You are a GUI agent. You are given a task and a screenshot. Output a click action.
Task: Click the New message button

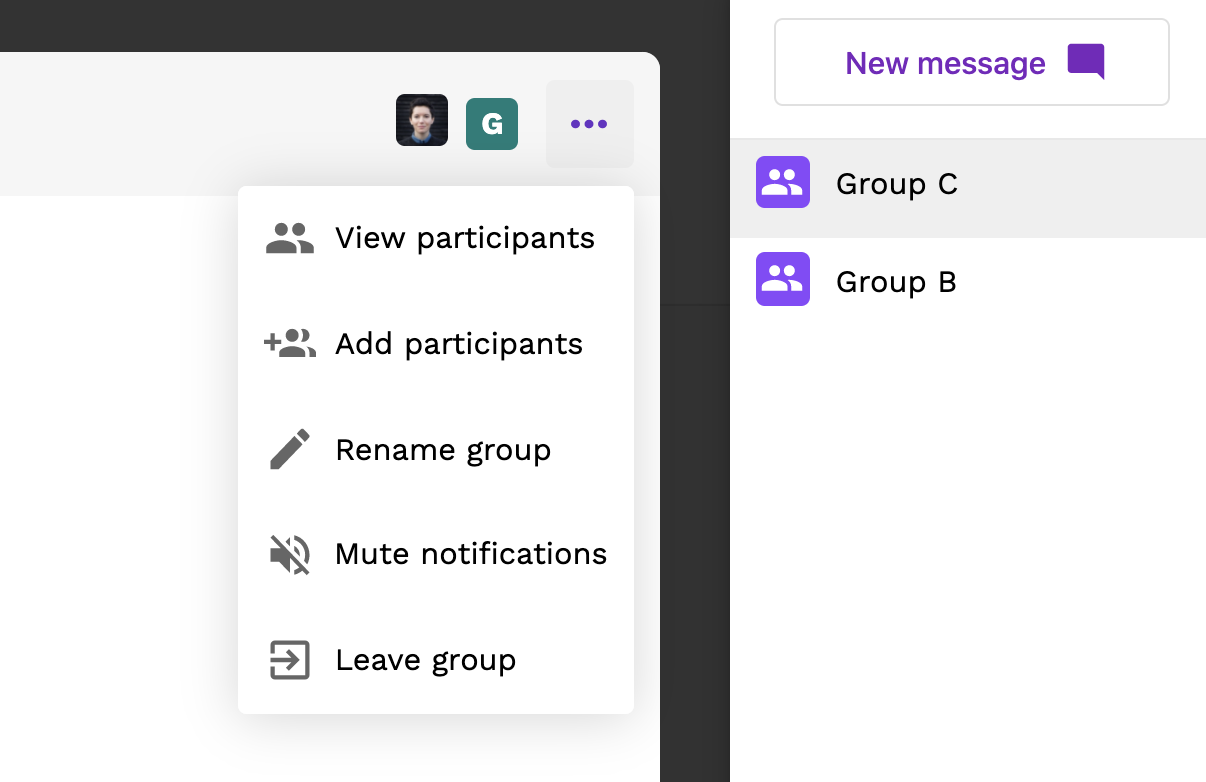[972, 62]
